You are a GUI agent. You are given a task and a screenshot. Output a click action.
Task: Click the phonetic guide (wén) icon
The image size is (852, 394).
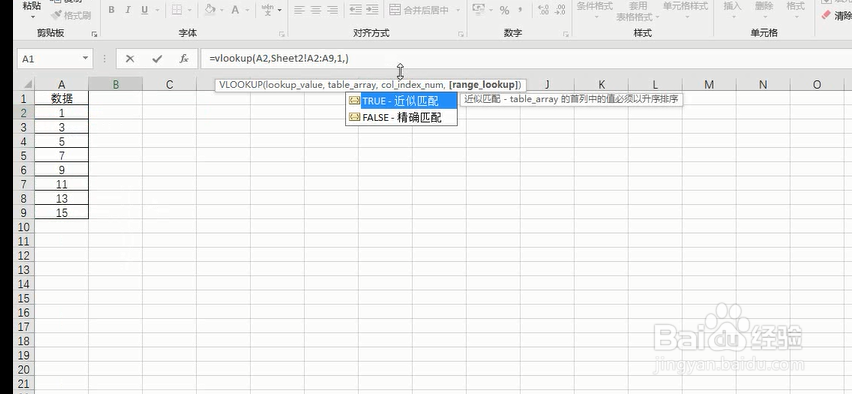[268, 10]
